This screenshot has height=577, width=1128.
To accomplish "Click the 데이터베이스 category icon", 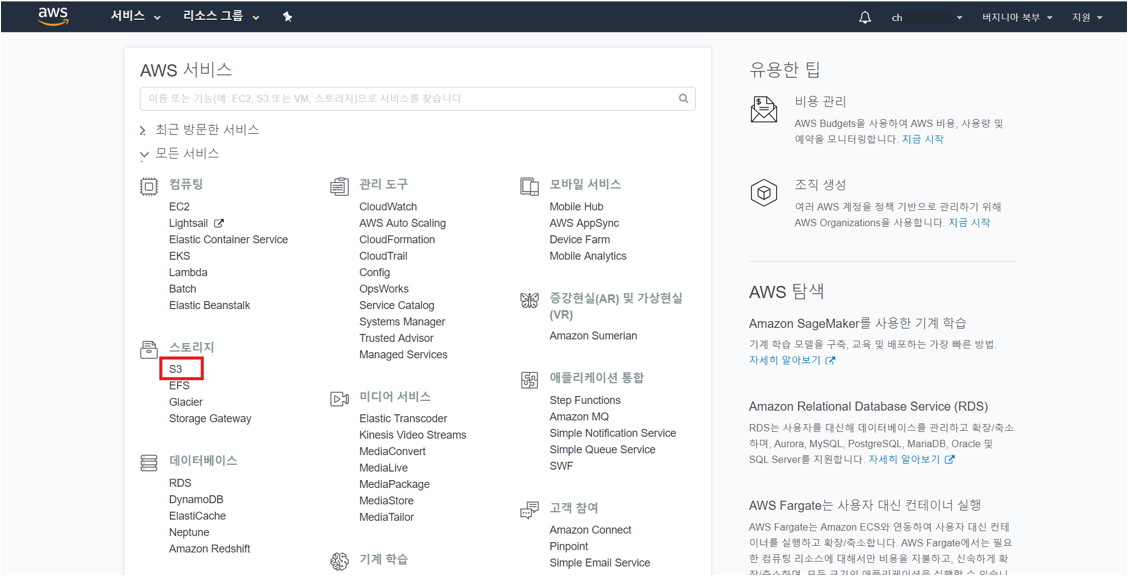I will [x=149, y=462].
